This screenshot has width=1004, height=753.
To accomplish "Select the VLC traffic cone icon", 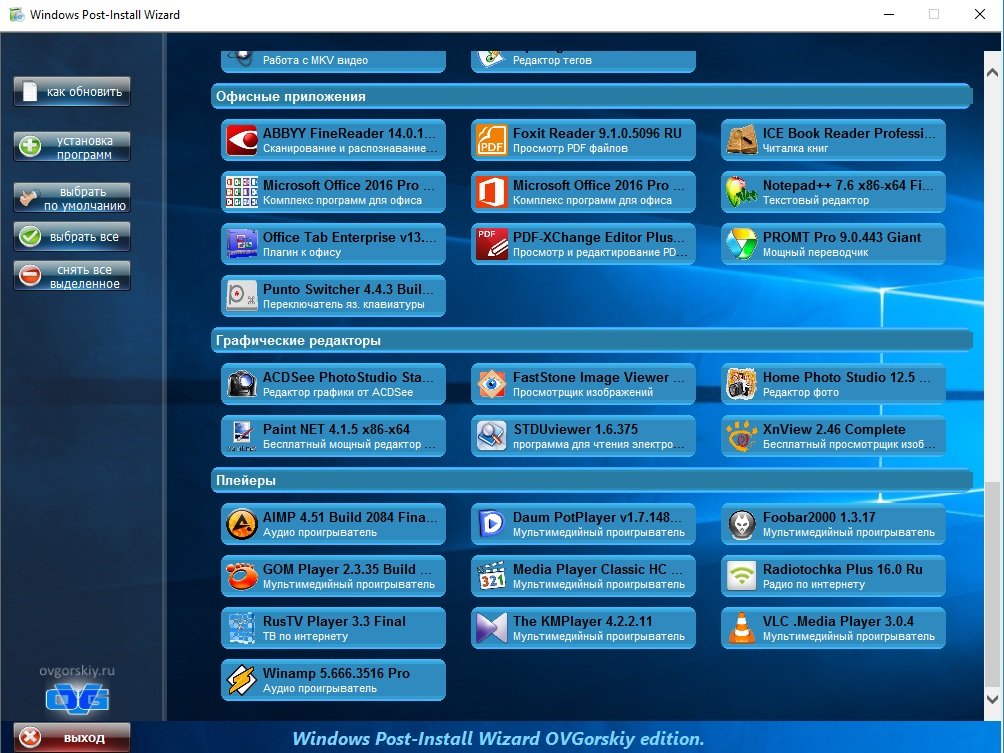I will click(741, 628).
